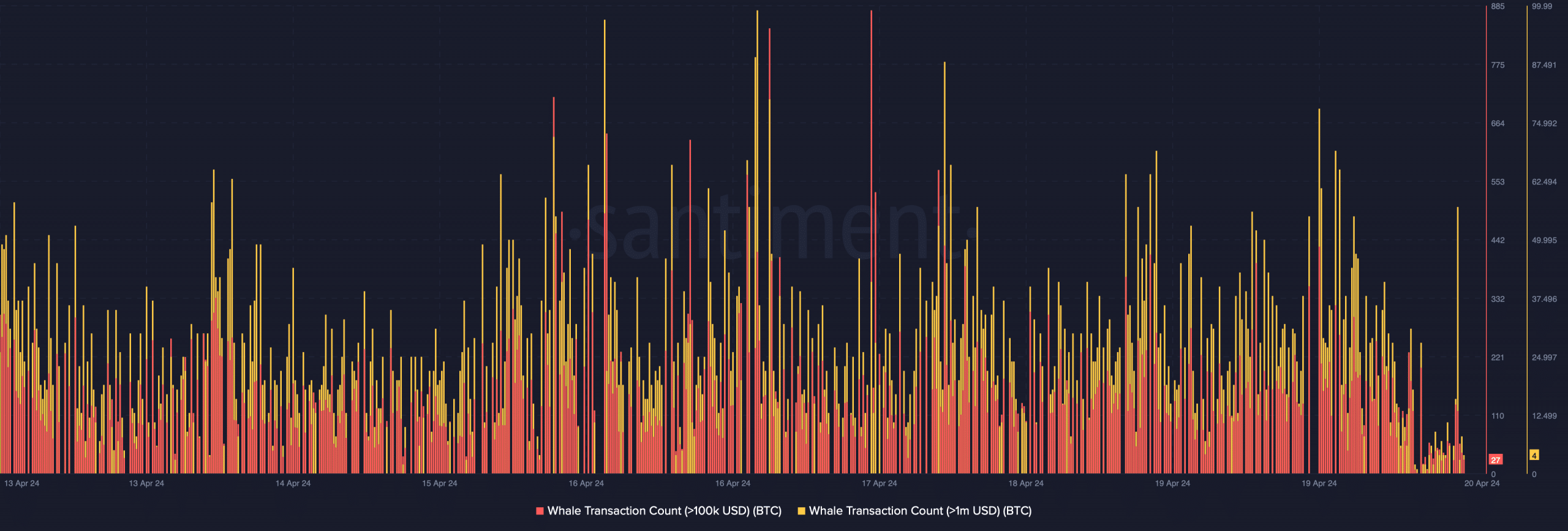Click the 20 Apr 24 date label
This screenshot has height=531, width=1568.
1482,483
